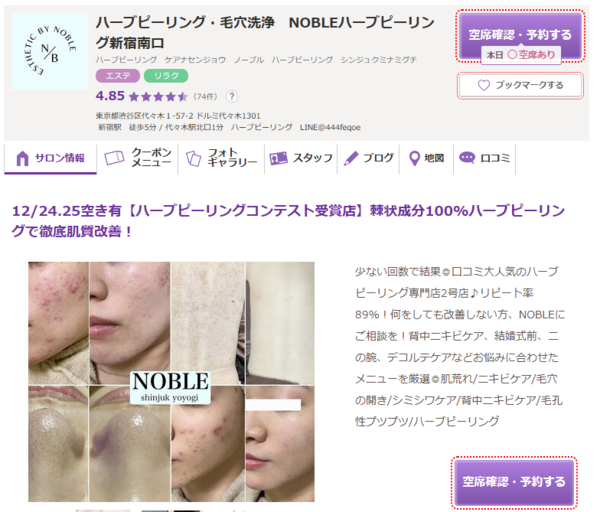Click the question mark help icon beside rating

point(232,96)
